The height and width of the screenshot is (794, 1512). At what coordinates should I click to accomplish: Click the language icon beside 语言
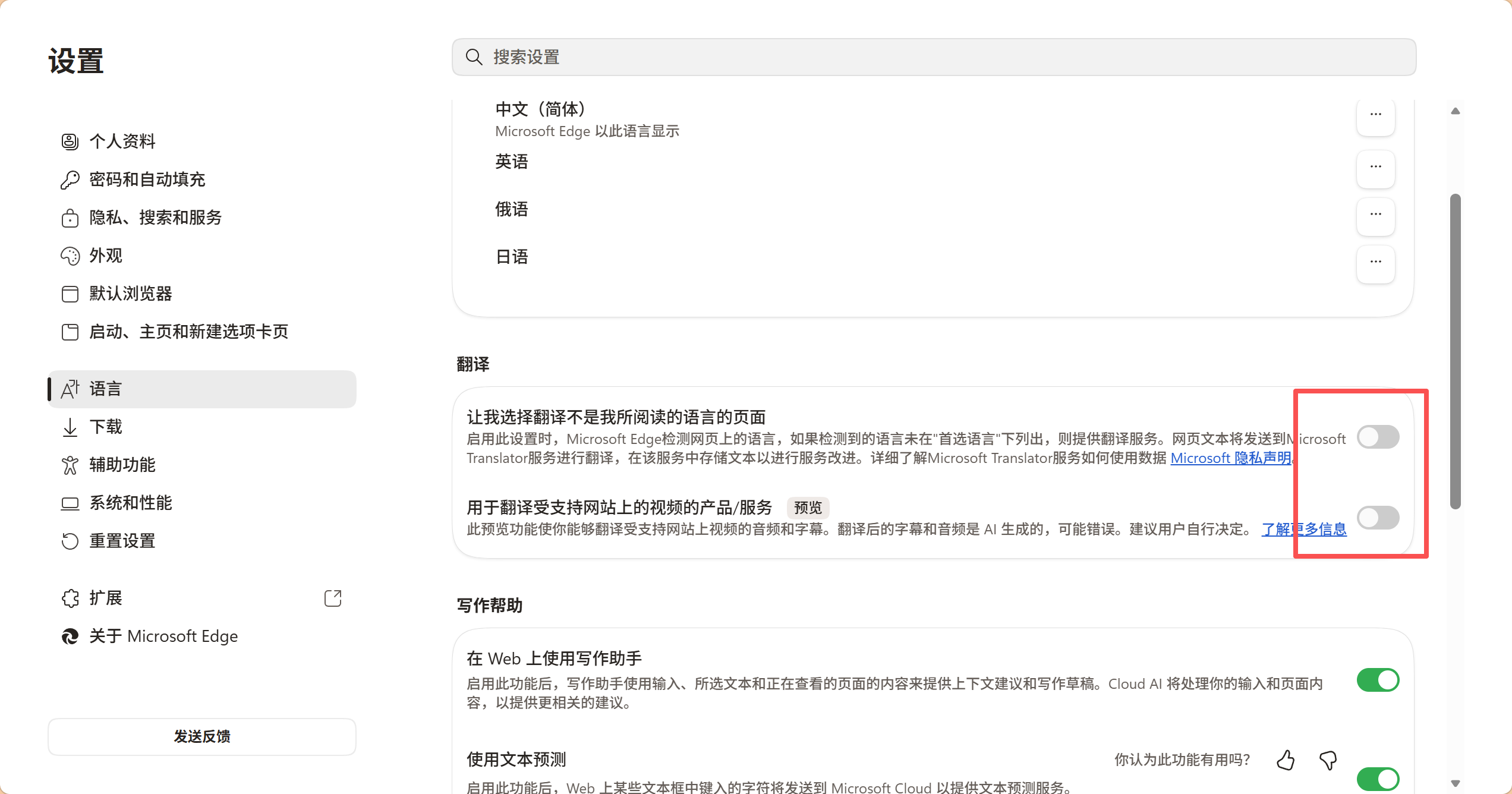point(70,389)
